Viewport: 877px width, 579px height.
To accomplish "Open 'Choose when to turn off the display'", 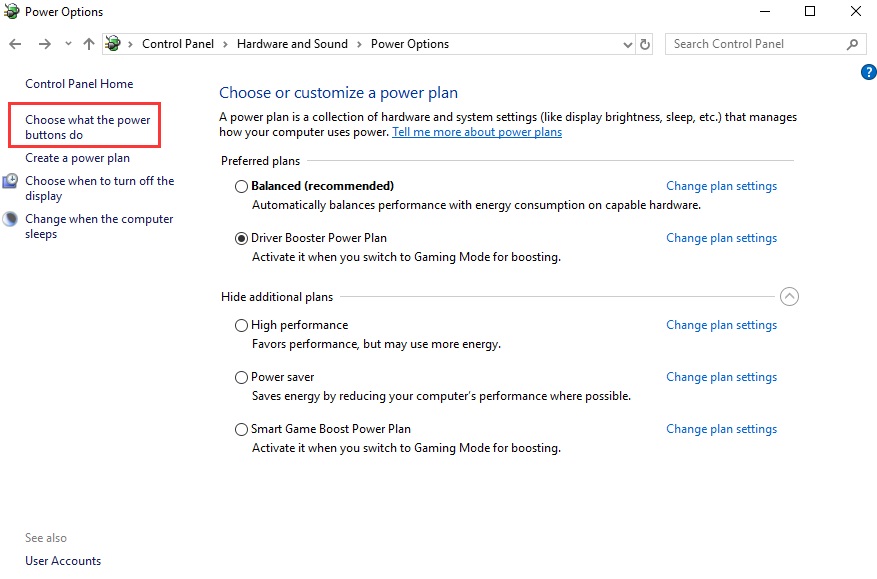I will click(100, 188).
